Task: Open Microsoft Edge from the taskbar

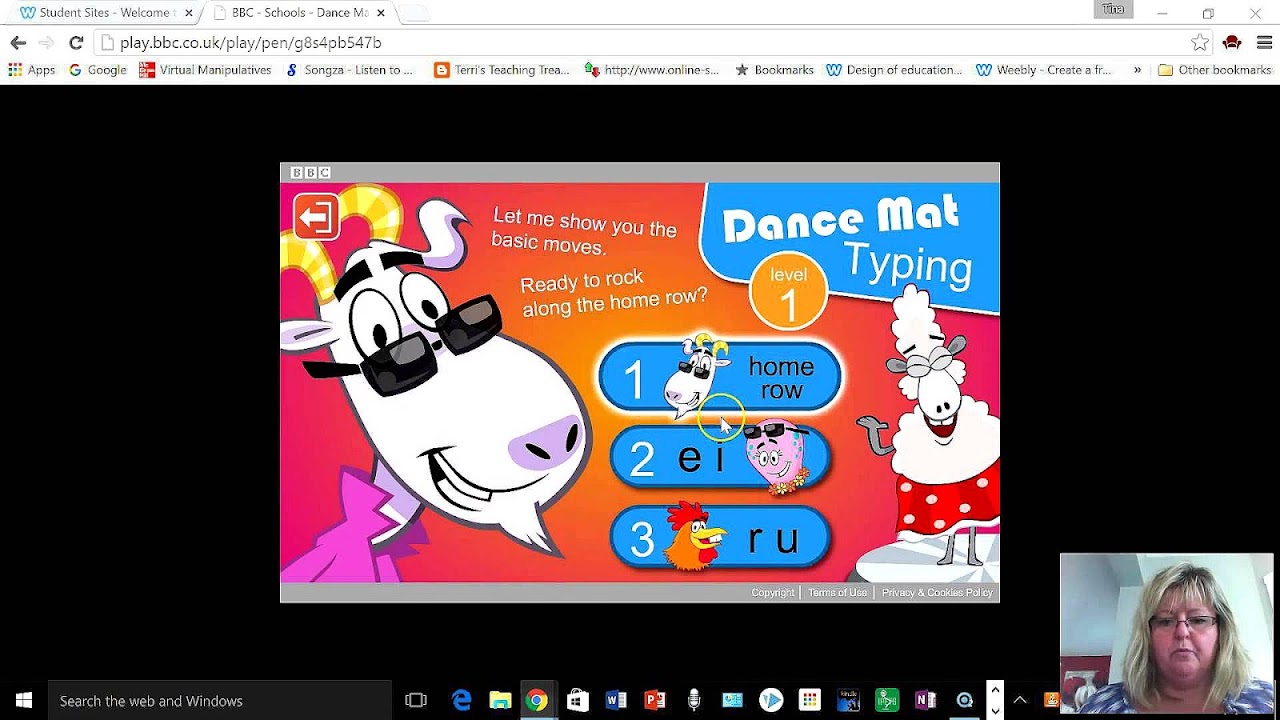Action: 461,699
